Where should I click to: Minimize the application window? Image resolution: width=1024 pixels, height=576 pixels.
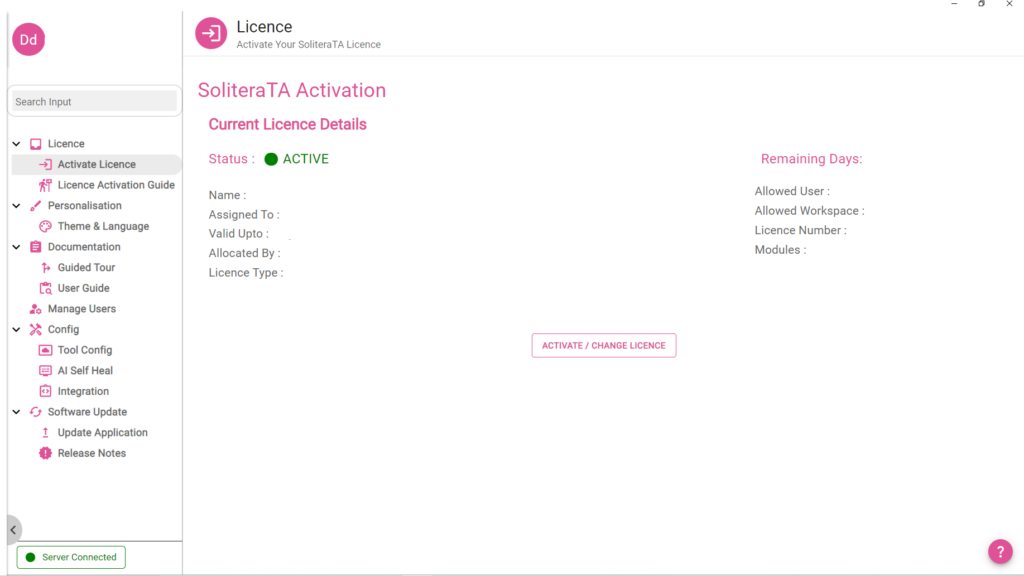pos(954,4)
